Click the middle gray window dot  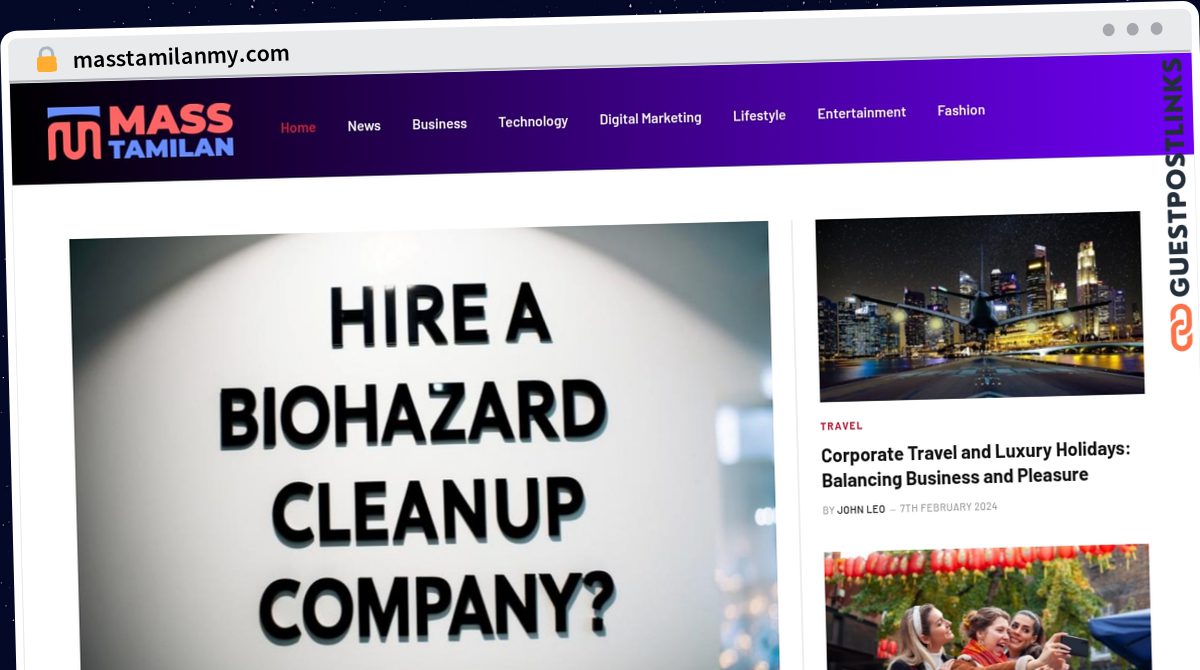tap(1133, 29)
